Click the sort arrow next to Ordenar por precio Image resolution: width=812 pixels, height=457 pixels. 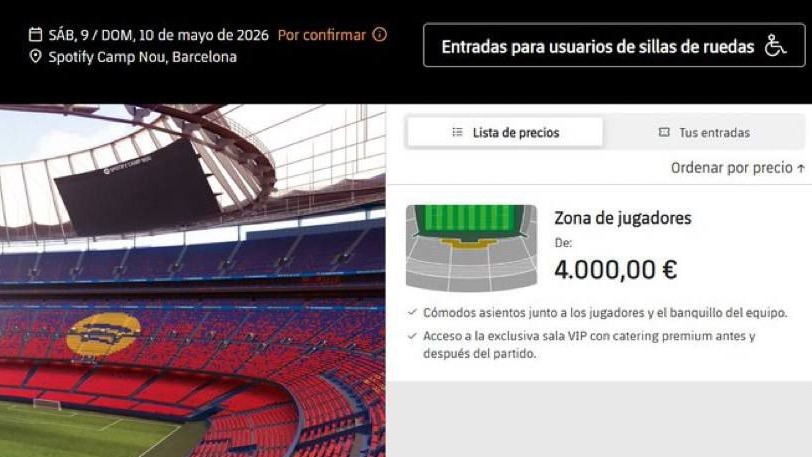801,168
